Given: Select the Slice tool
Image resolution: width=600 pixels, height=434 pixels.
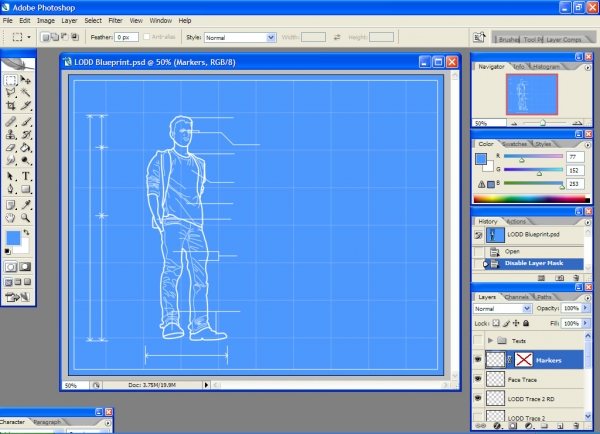Looking at the screenshot, I should pyautogui.click(x=26, y=105).
